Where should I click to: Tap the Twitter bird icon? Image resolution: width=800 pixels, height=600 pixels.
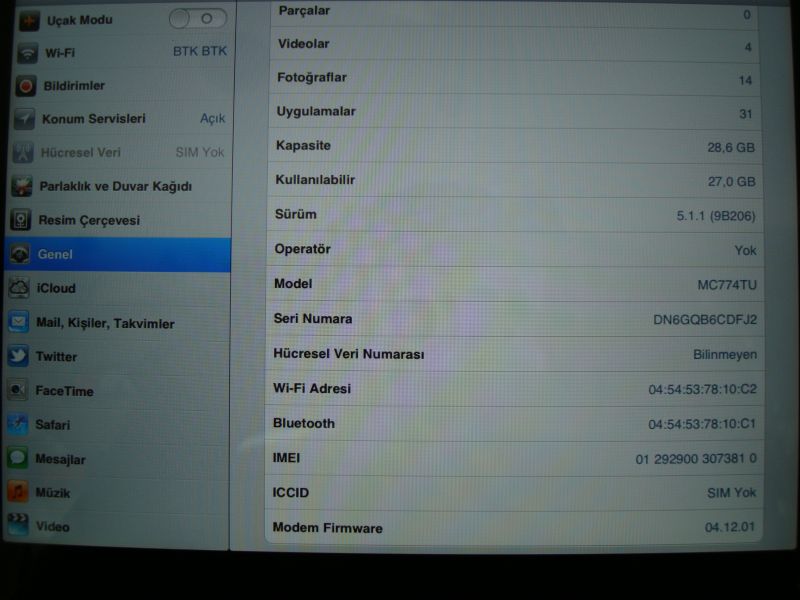(18, 356)
